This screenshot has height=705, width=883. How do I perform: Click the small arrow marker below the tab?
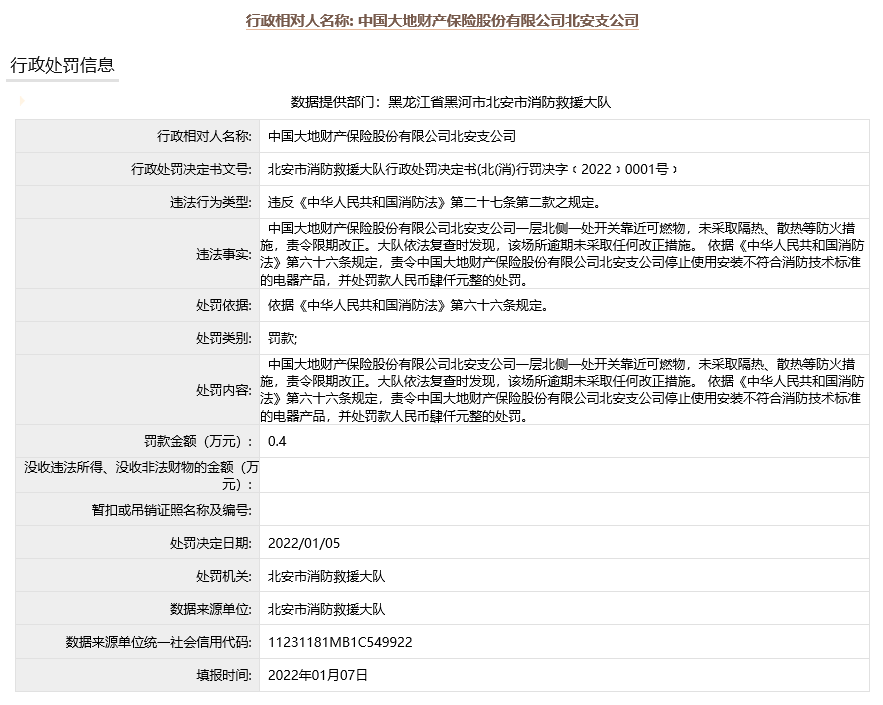click(x=22, y=101)
